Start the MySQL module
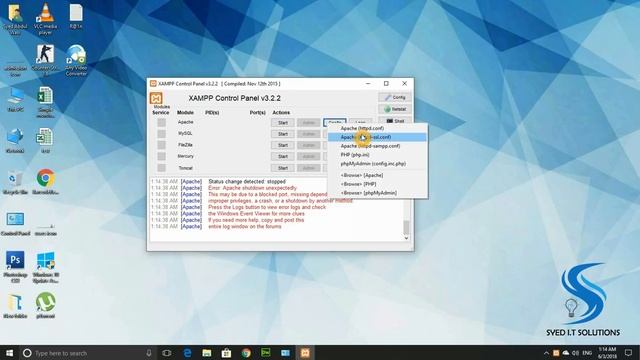This screenshot has height=360, width=640. click(x=282, y=134)
